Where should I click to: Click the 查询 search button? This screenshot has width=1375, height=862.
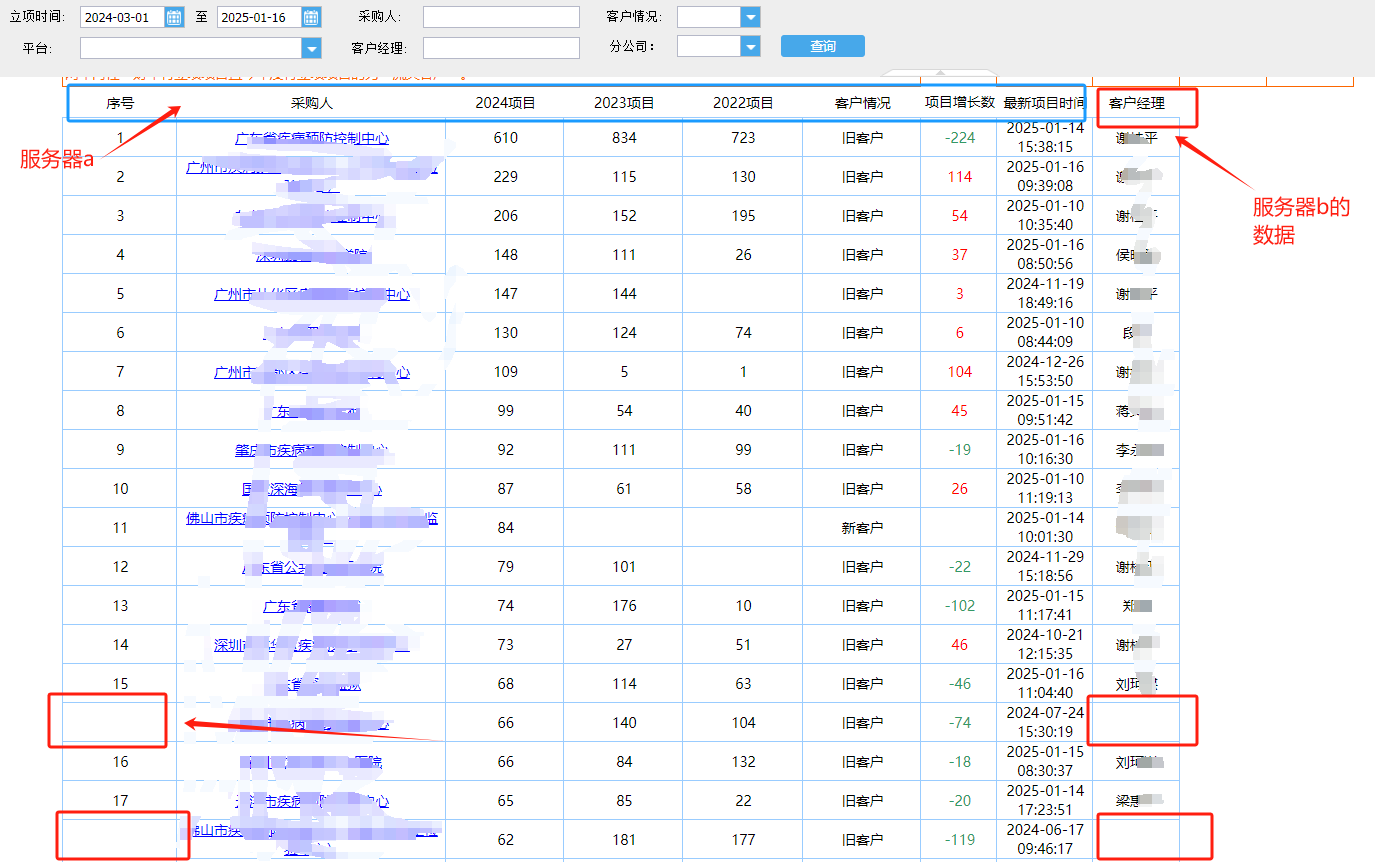[823, 47]
